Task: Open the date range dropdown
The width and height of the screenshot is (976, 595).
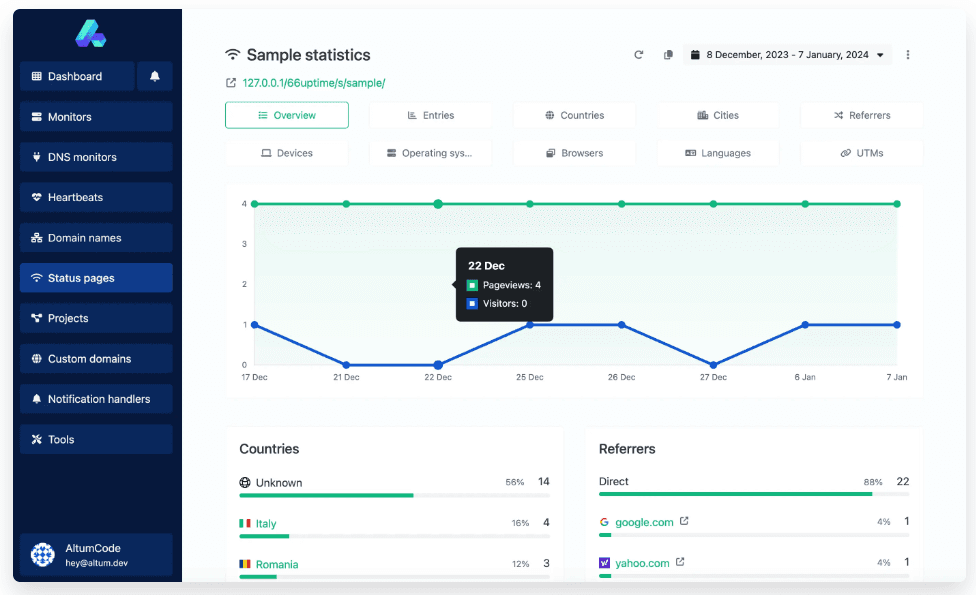Action: (x=787, y=55)
